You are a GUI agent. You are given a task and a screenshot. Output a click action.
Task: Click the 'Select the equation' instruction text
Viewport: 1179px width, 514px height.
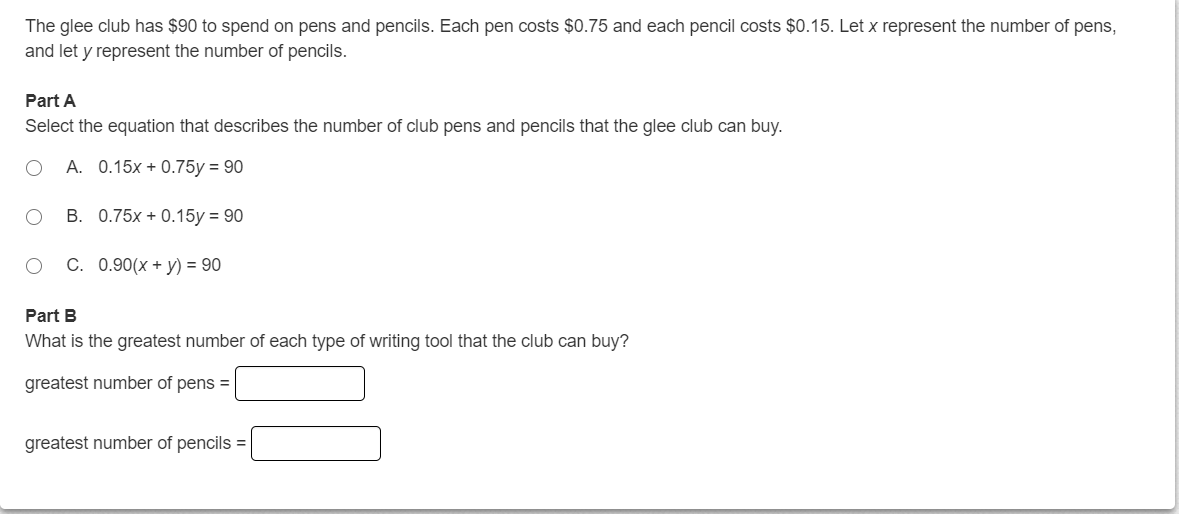(404, 126)
